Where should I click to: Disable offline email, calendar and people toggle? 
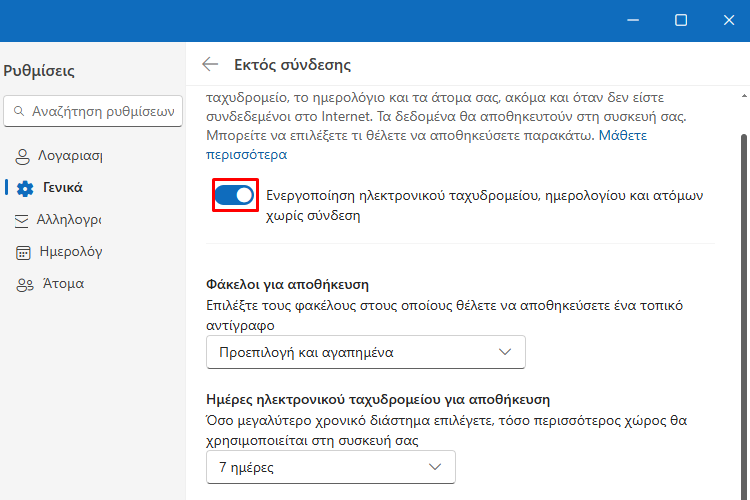point(234,195)
